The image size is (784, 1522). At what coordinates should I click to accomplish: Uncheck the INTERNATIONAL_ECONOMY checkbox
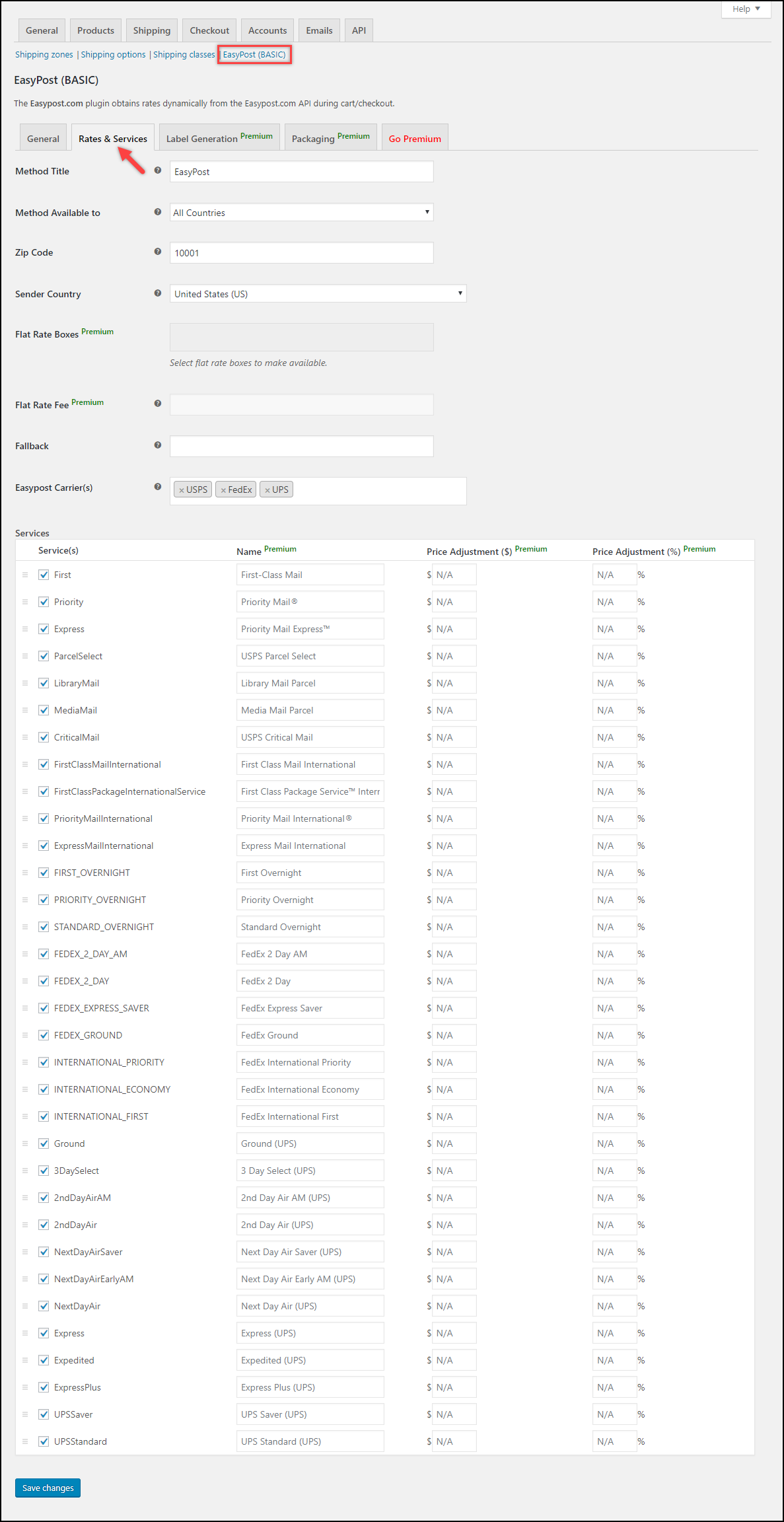pyautogui.click(x=44, y=1089)
